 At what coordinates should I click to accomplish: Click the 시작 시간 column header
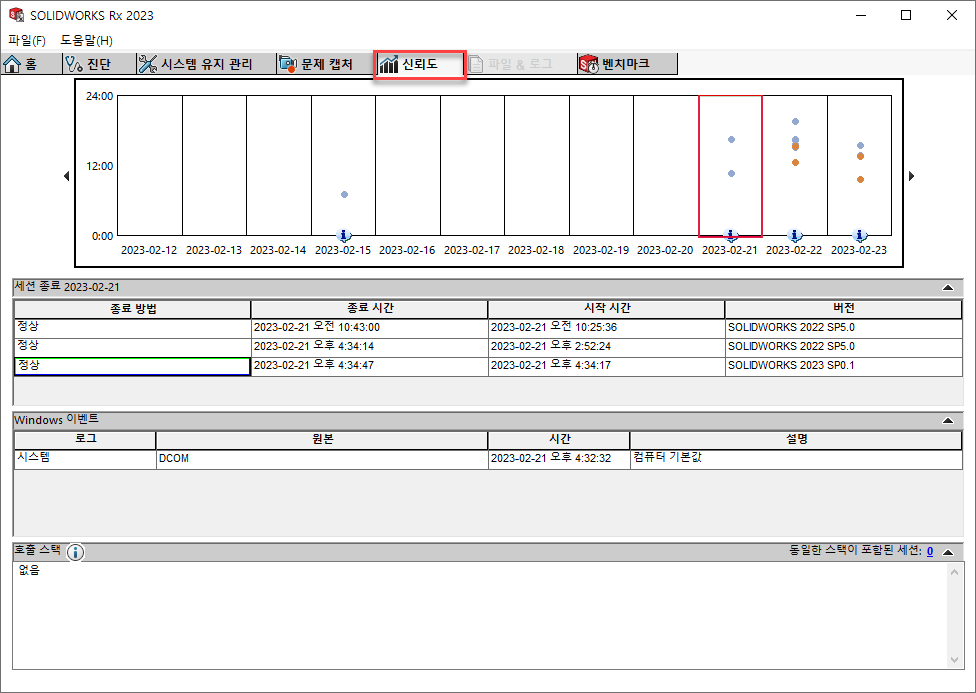[x=607, y=309]
